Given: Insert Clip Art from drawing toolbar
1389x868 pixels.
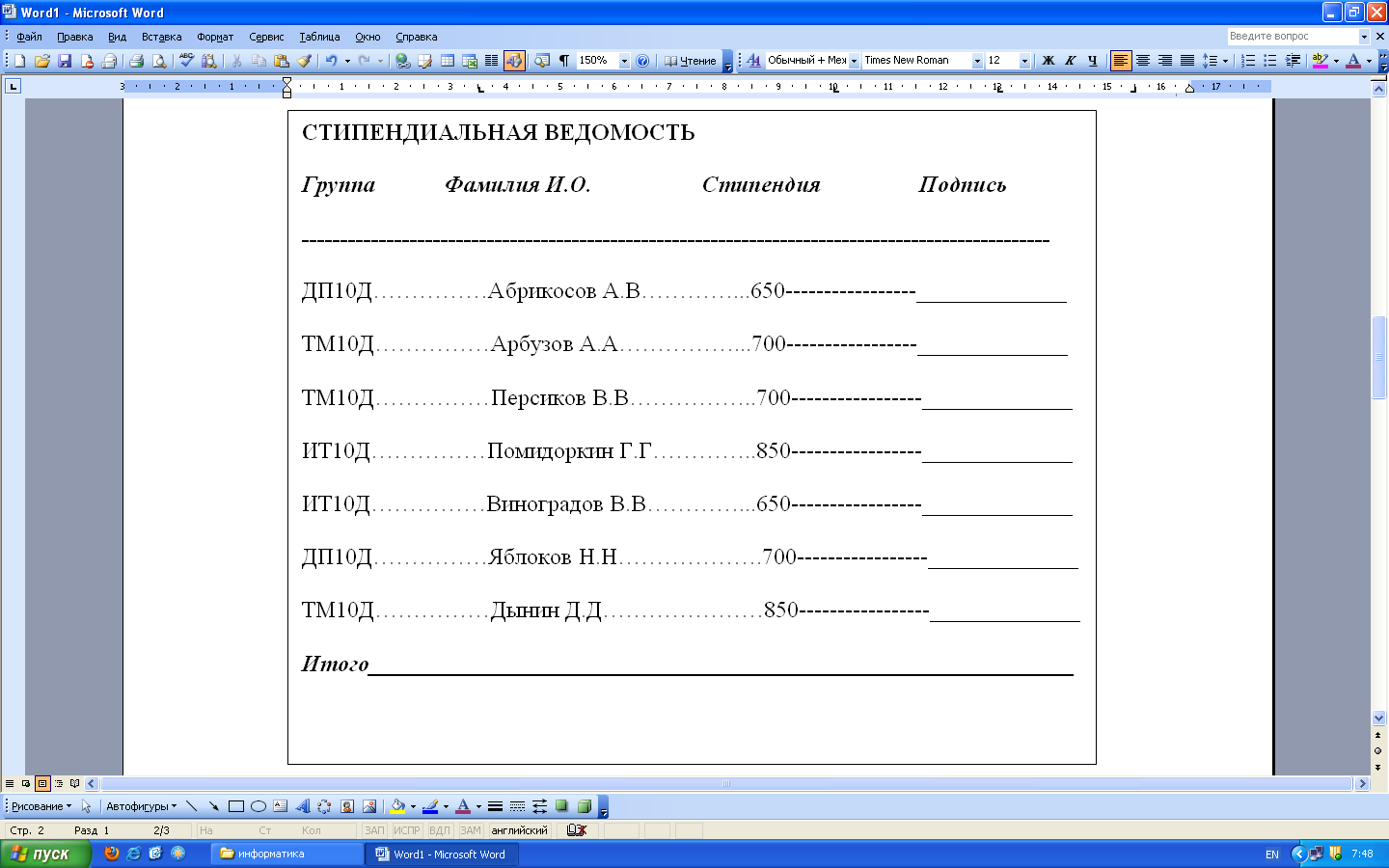Looking at the screenshot, I should 347,806.
